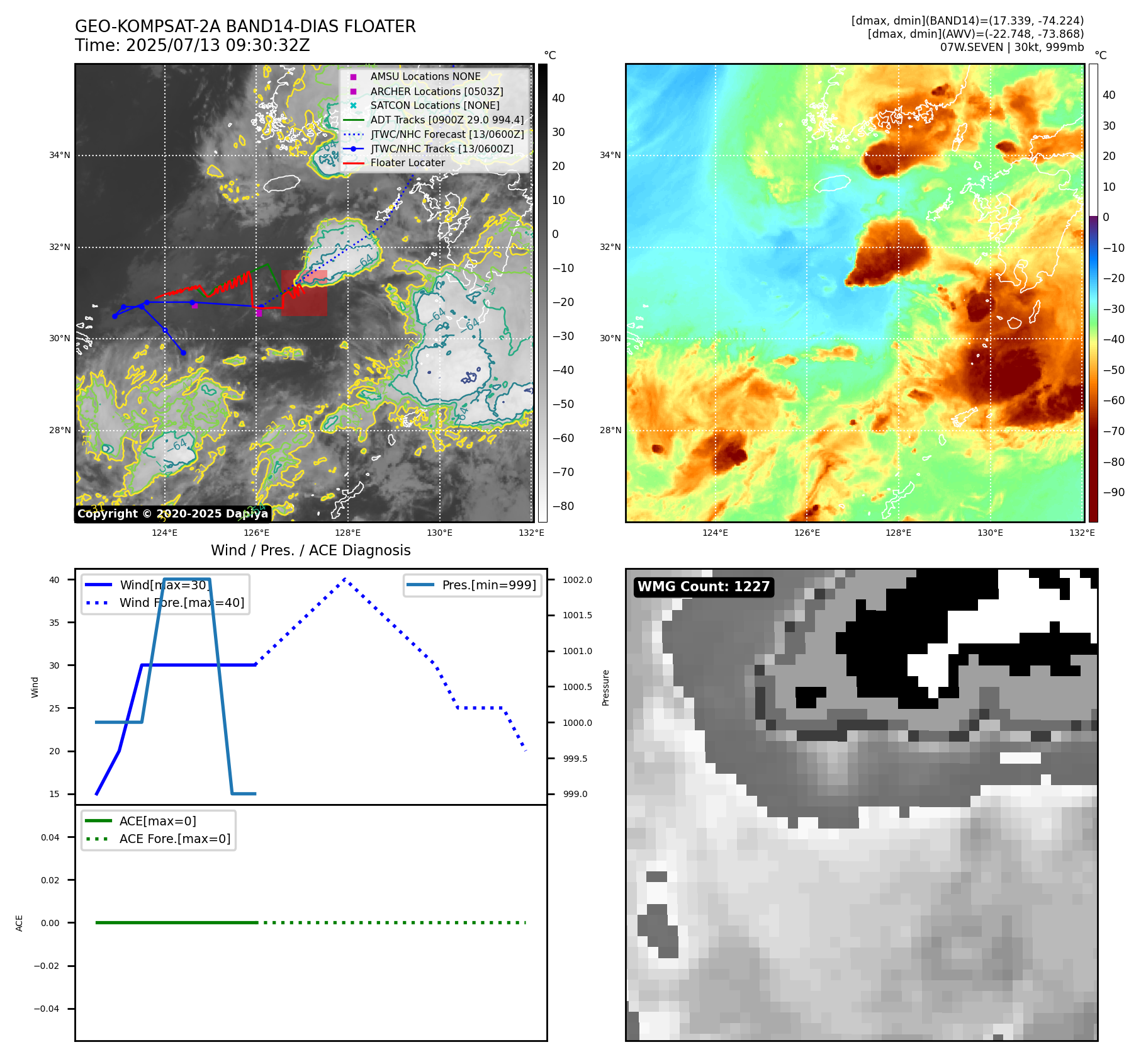This screenshot has height=1064, width=1141.
Task: Click the 28°N latitude label of the water vapor map
Action: pyautogui.click(x=610, y=431)
